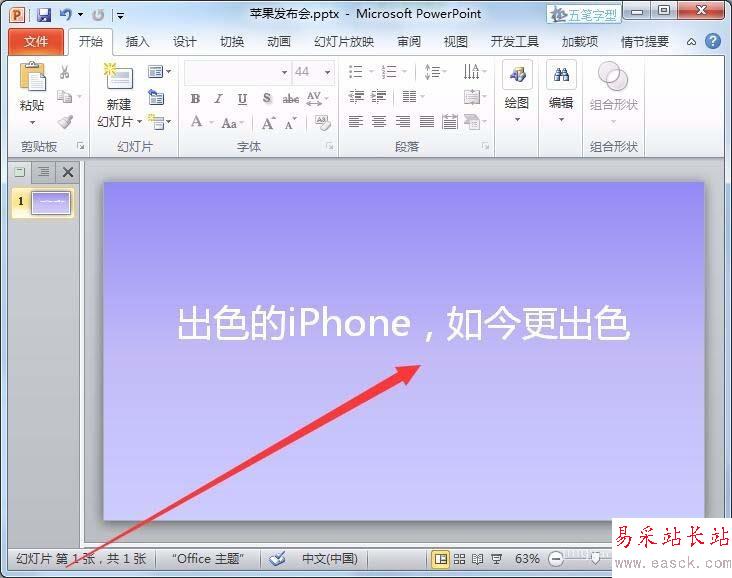This screenshot has width=732, height=578.
Task: Switch to the 插入 ribbon tab
Action: [137, 42]
